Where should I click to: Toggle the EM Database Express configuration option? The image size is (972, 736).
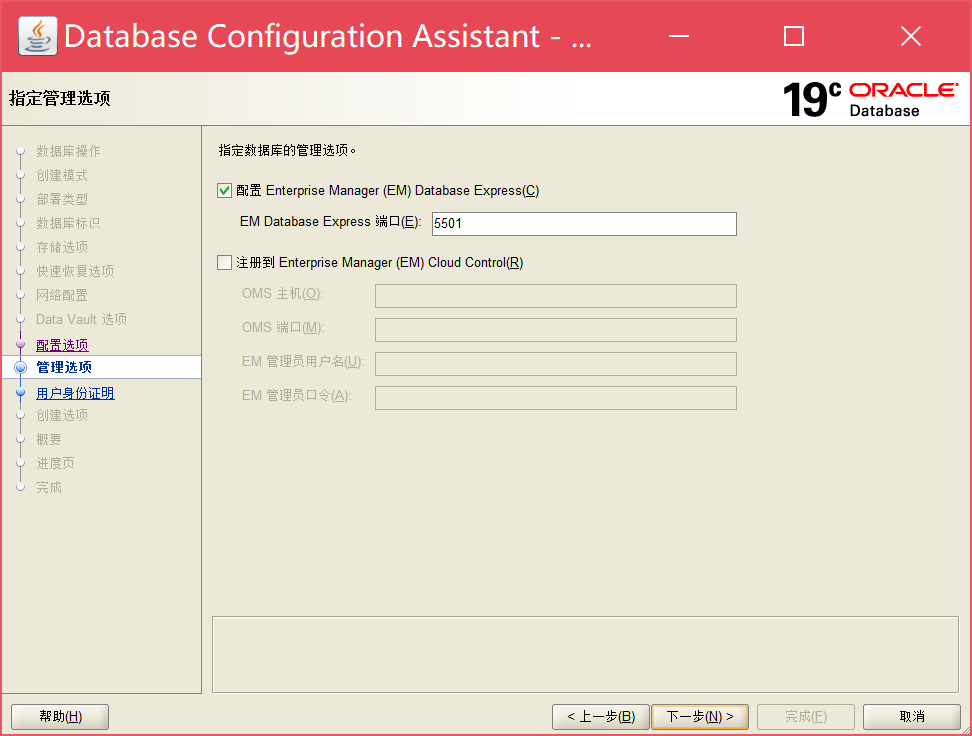pyautogui.click(x=222, y=189)
